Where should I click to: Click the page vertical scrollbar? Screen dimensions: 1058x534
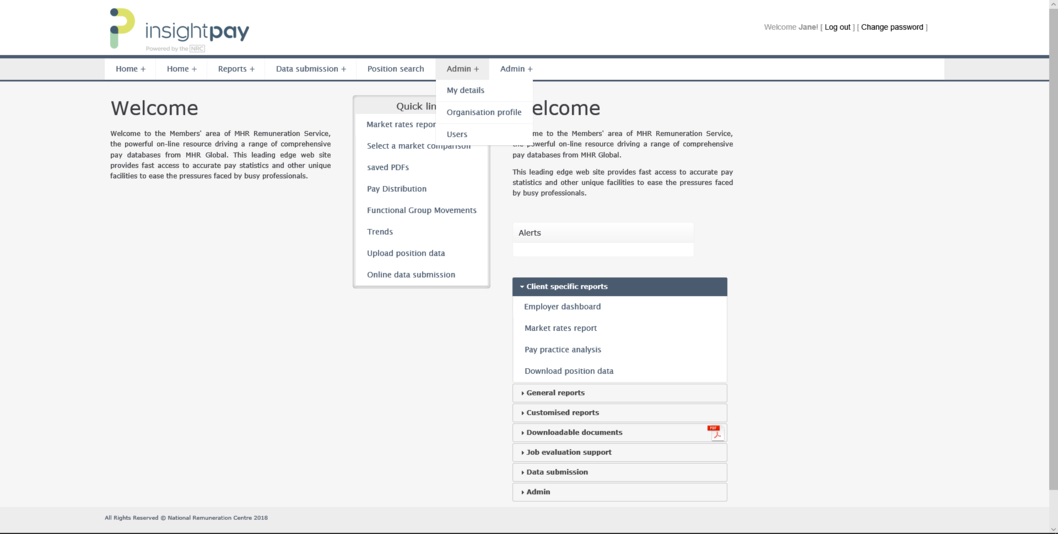(x=1052, y=250)
